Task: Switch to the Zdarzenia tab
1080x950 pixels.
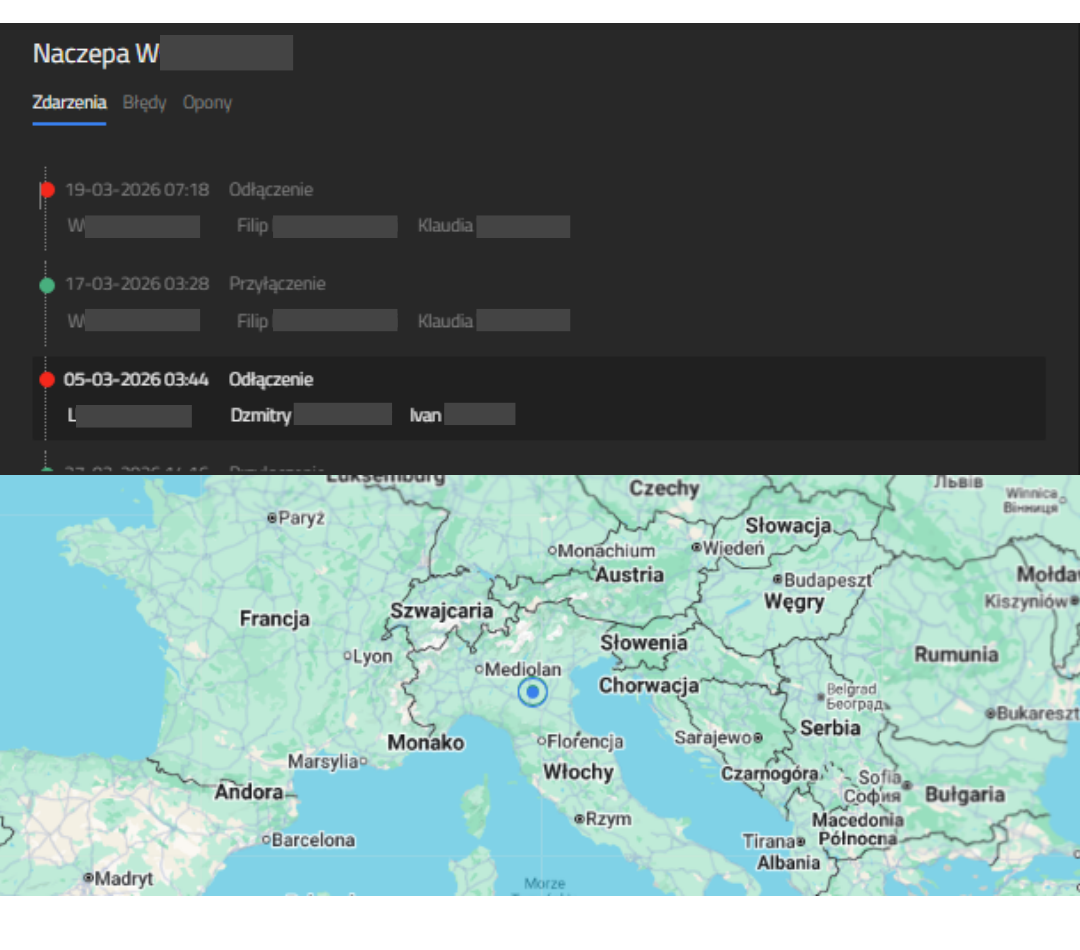Action: coord(69,103)
